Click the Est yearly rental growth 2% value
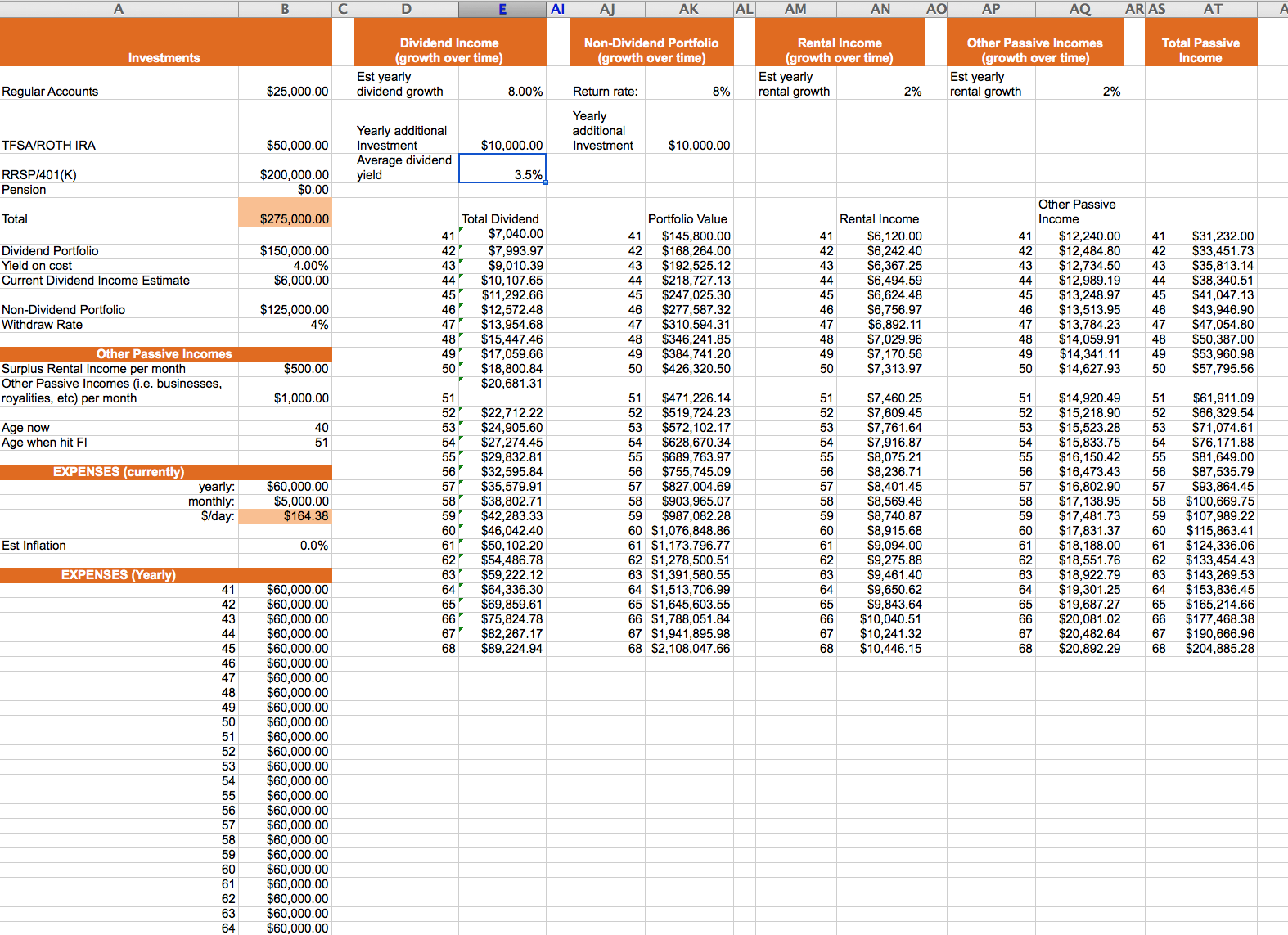 (880, 91)
